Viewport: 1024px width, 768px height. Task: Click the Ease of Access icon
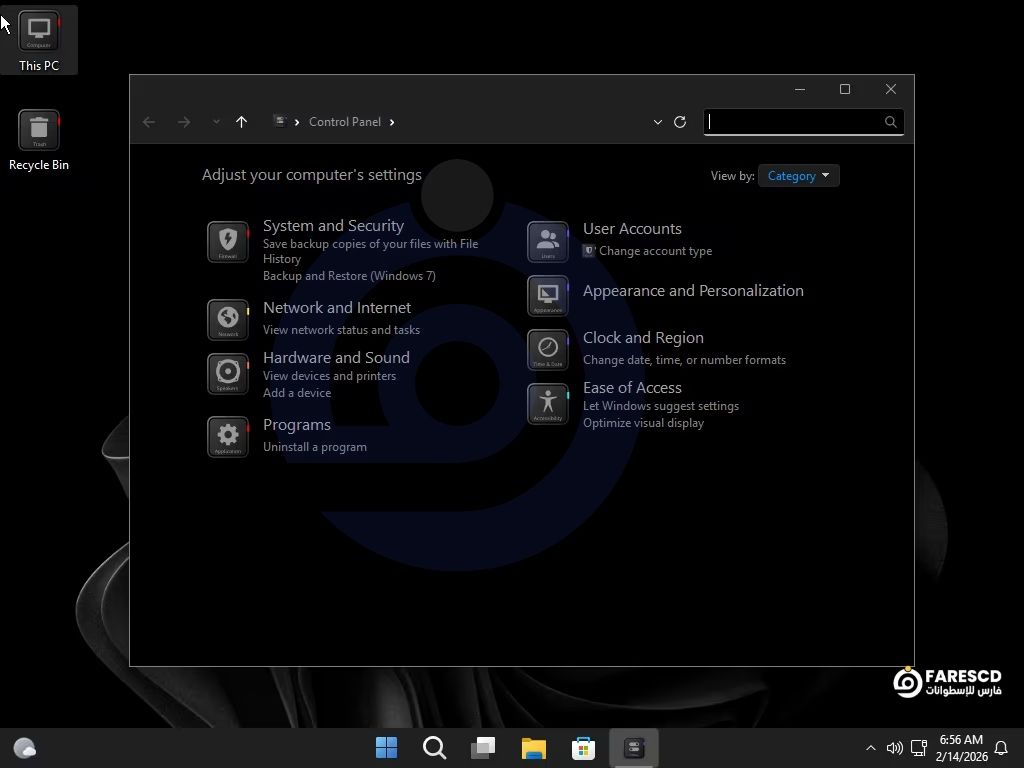point(547,403)
